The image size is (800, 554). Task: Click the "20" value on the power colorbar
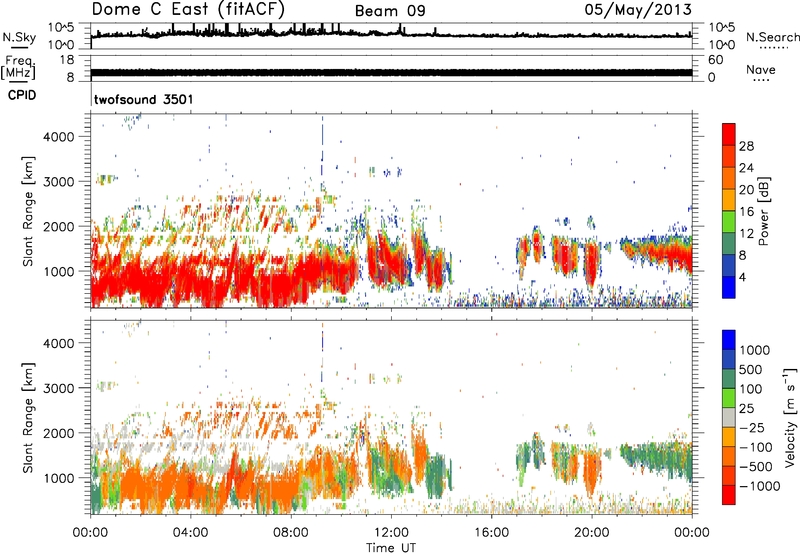pos(746,190)
